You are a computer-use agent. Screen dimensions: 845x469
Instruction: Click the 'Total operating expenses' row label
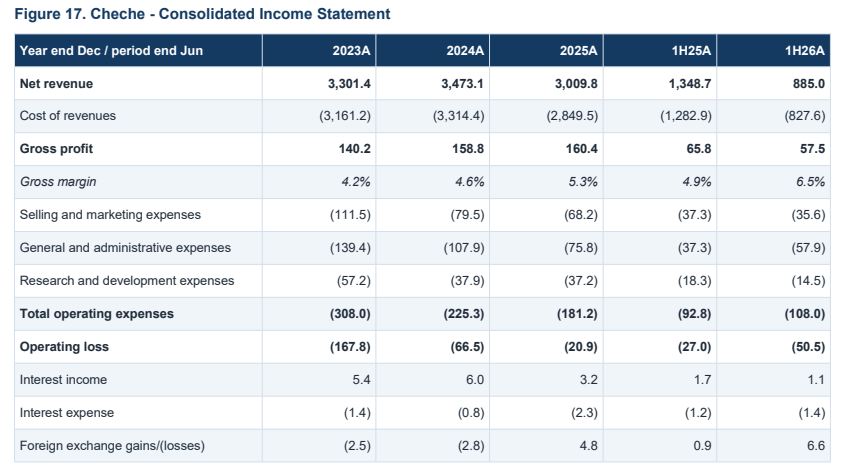click(97, 314)
